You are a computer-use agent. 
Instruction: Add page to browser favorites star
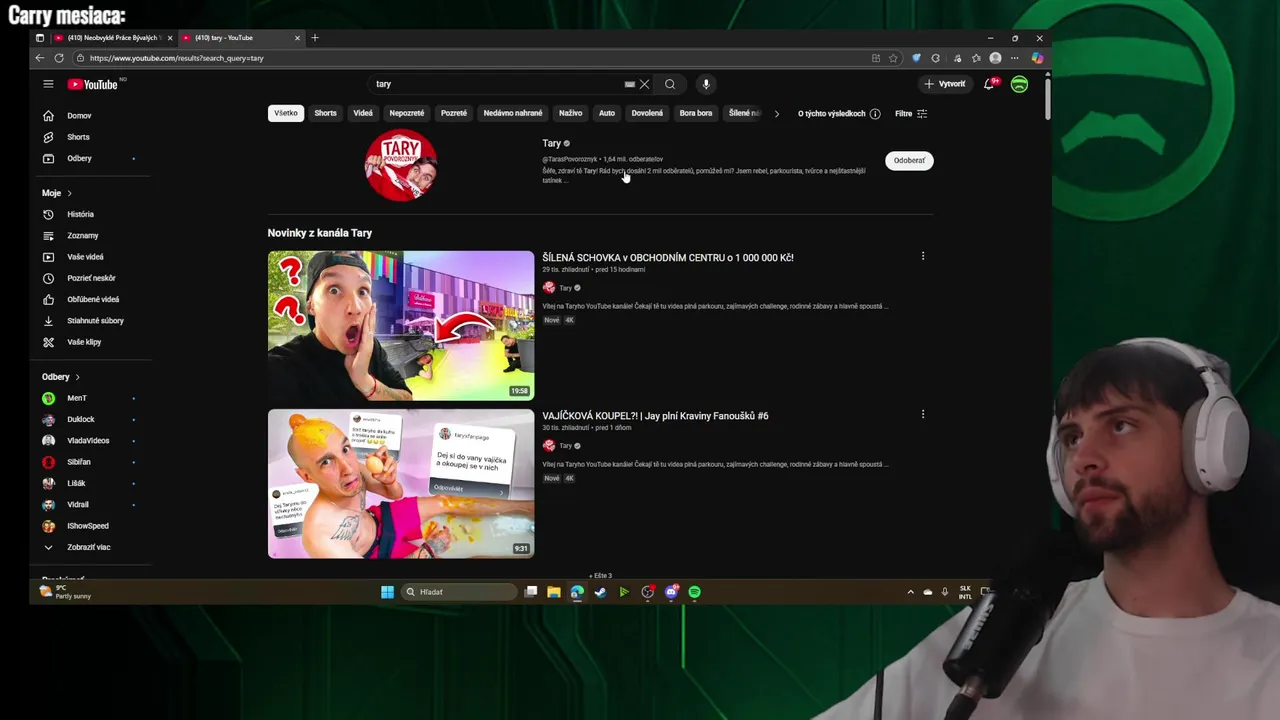[893, 58]
